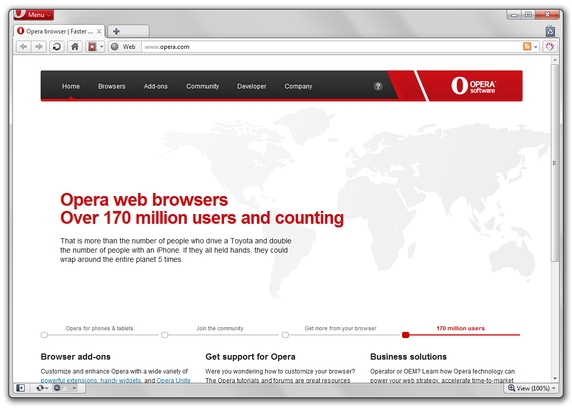
Task: Open the Opera Link sync icon in status bar
Action: point(40,388)
